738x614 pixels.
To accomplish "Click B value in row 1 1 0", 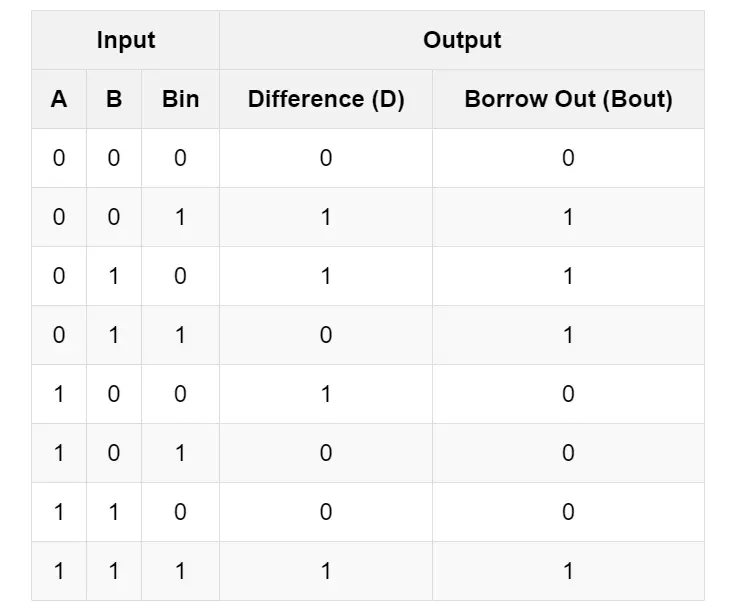I will click(114, 512).
